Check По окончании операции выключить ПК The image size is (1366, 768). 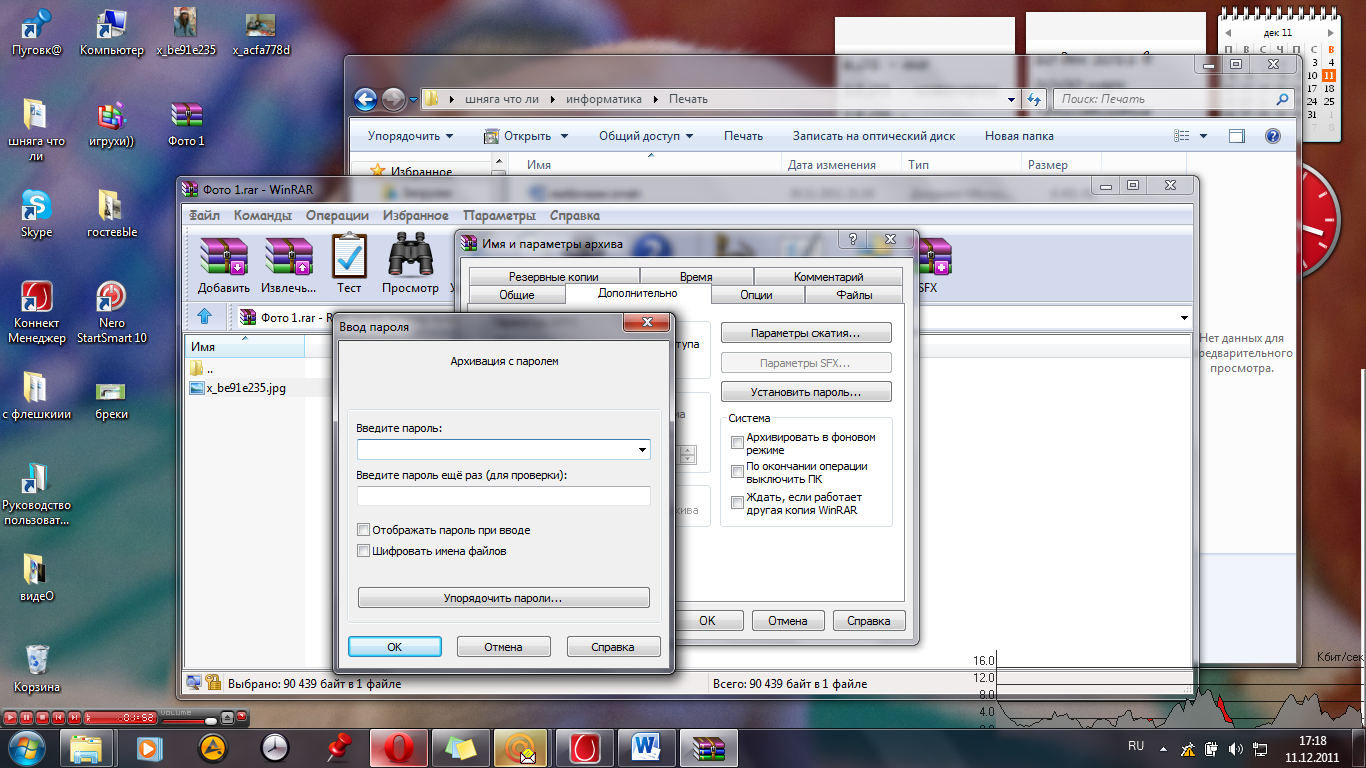tap(738, 472)
